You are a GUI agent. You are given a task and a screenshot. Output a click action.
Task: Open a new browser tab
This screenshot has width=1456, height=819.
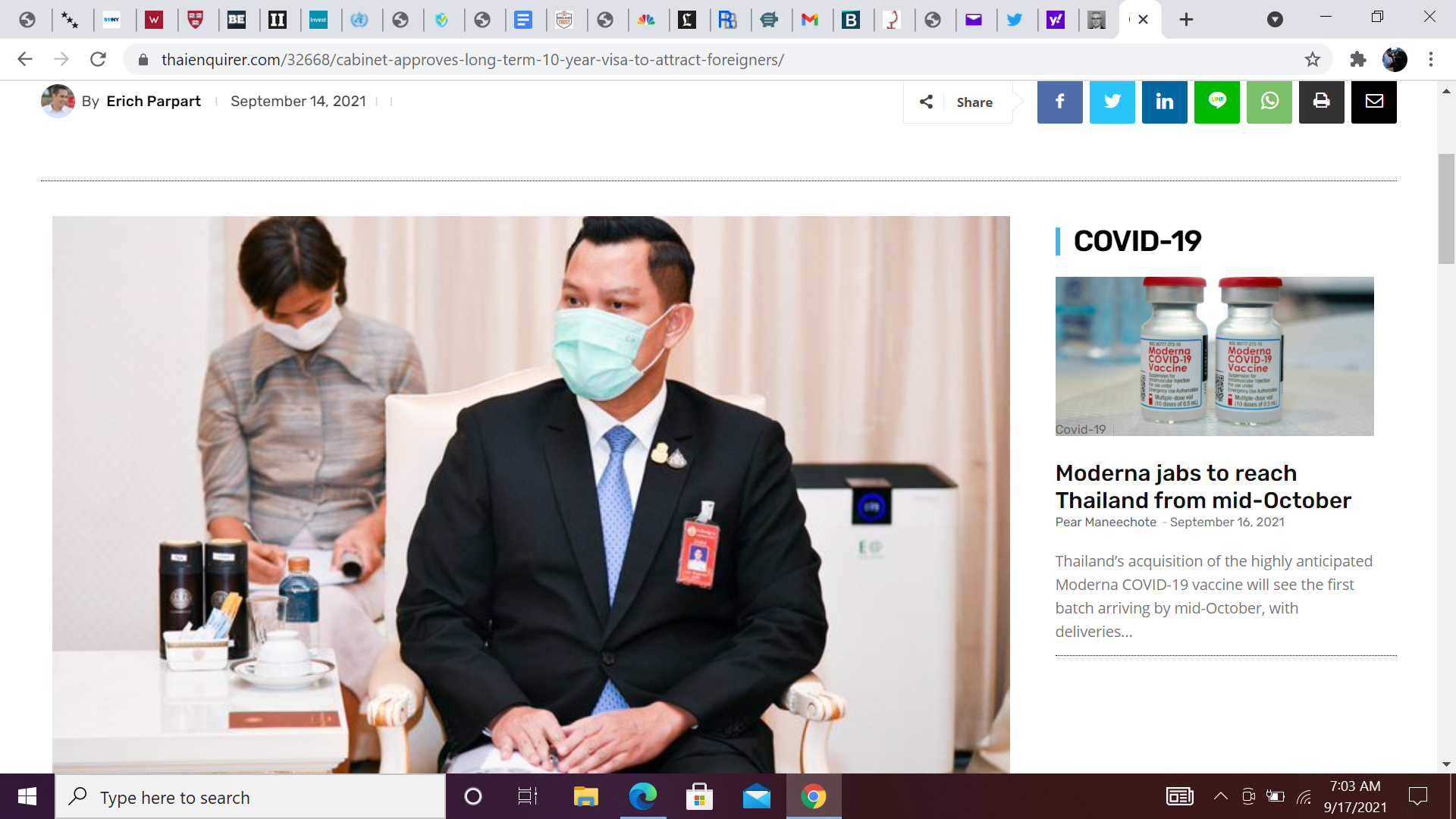coord(1186,20)
